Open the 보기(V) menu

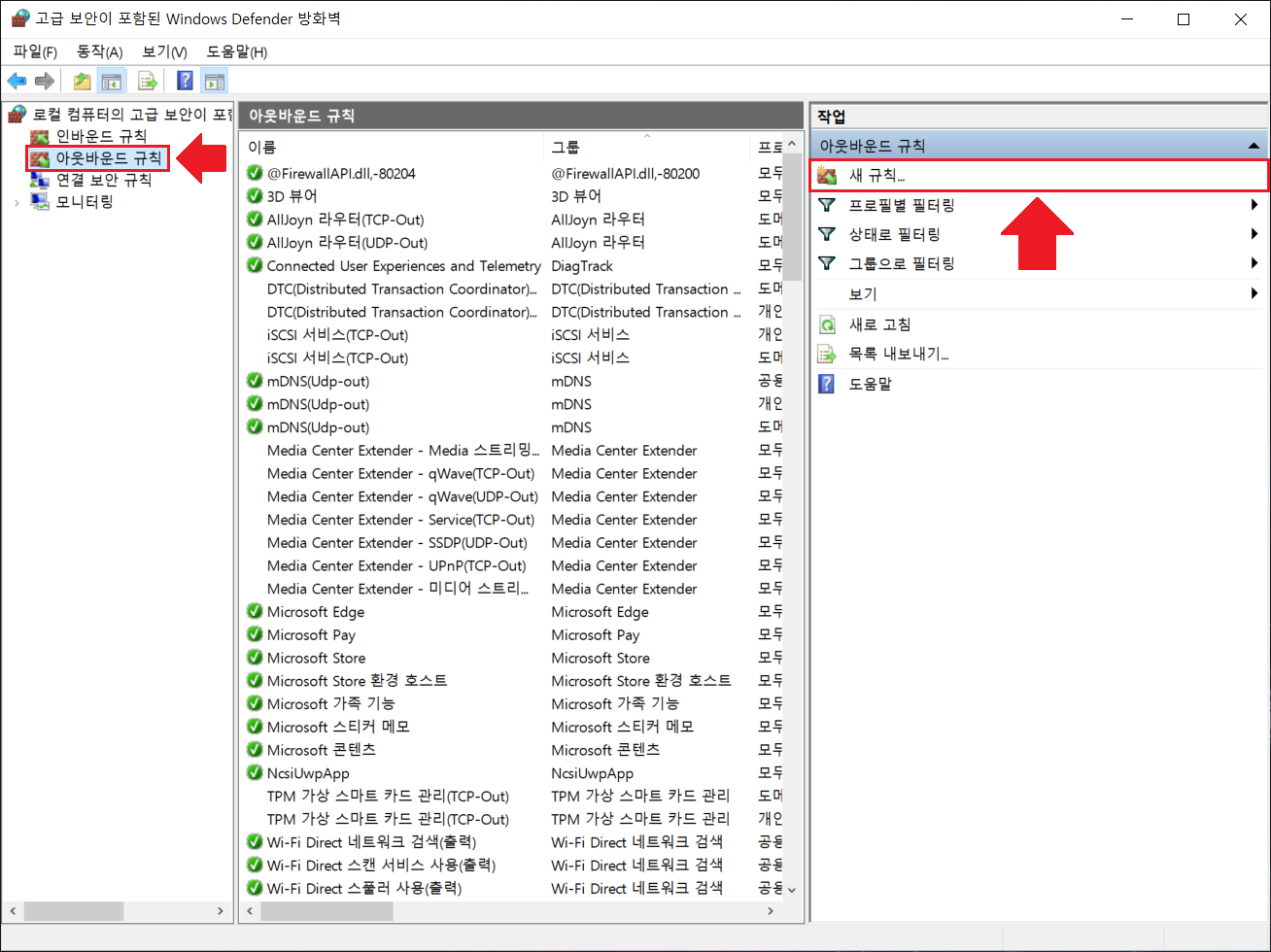click(x=164, y=51)
